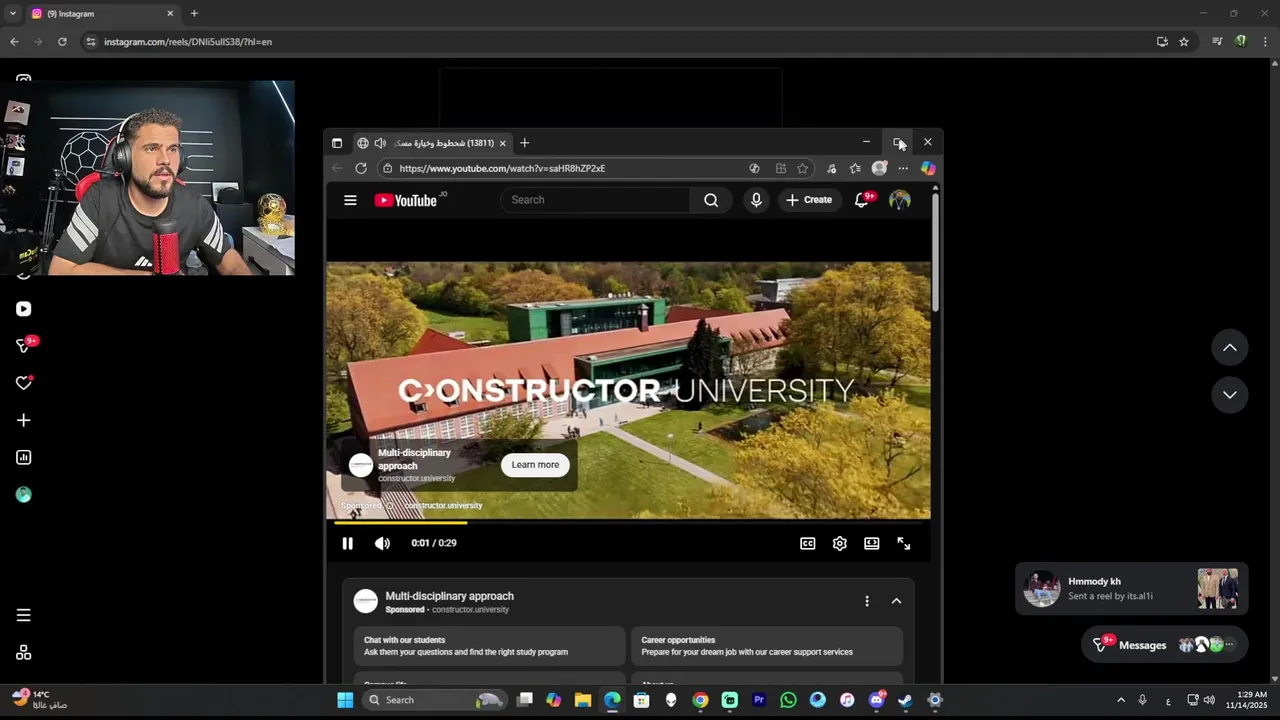This screenshot has width=1280, height=720.
Task: Select the Instagram tab in Chrome
Action: (100, 14)
